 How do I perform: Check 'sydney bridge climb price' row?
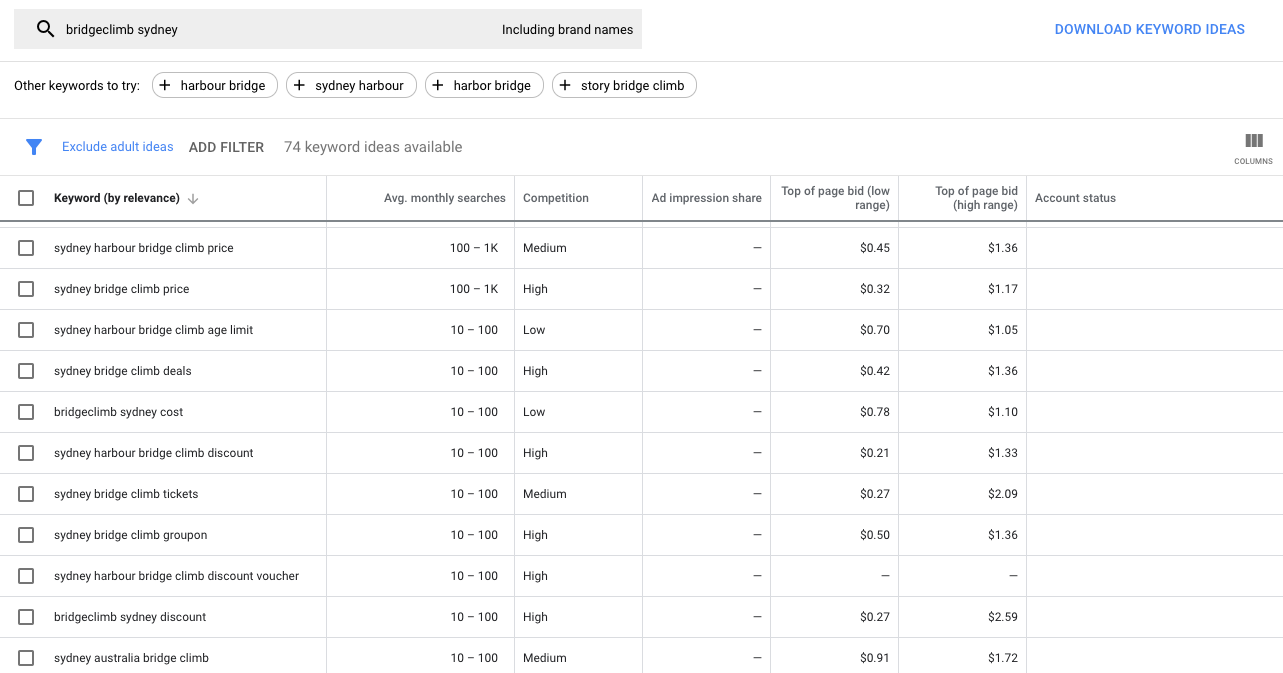(26, 289)
